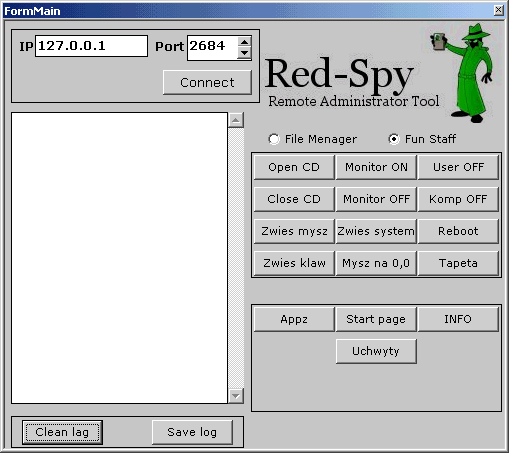Click the Uchwyty button
Image resolution: width=509 pixels, height=453 pixels.
coord(376,351)
